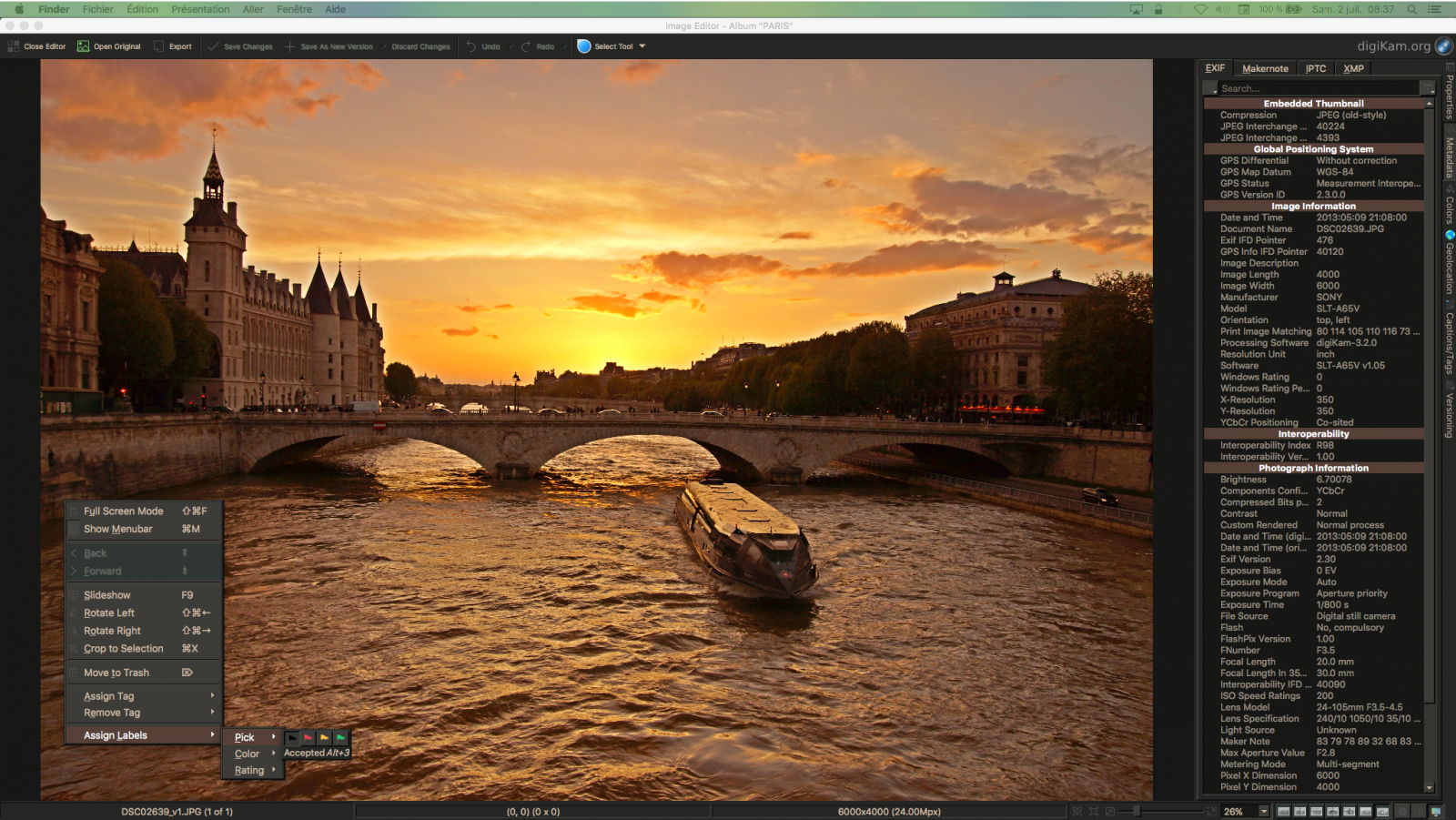Toggle the color-managed view monitor icon
1456x820 pixels.
point(1435,811)
